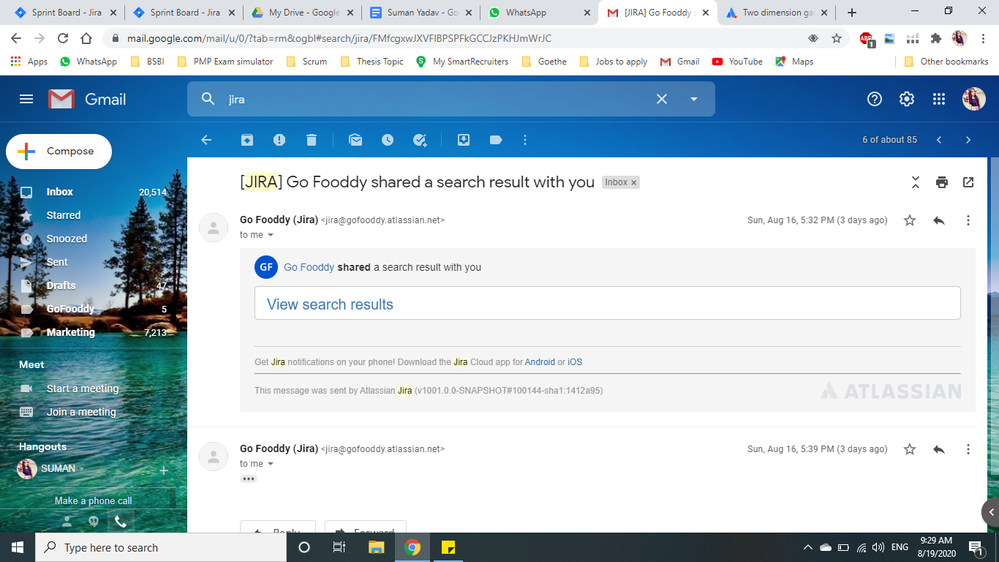Image resolution: width=999 pixels, height=562 pixels.
Task: Show hidden system tray icons
Action: (807, 547)
